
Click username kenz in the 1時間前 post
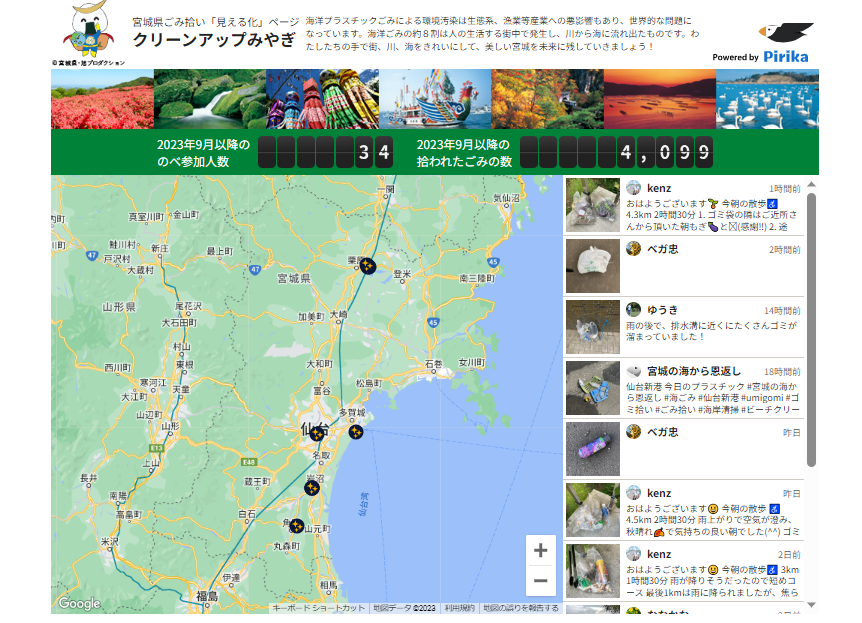(659, 188)
